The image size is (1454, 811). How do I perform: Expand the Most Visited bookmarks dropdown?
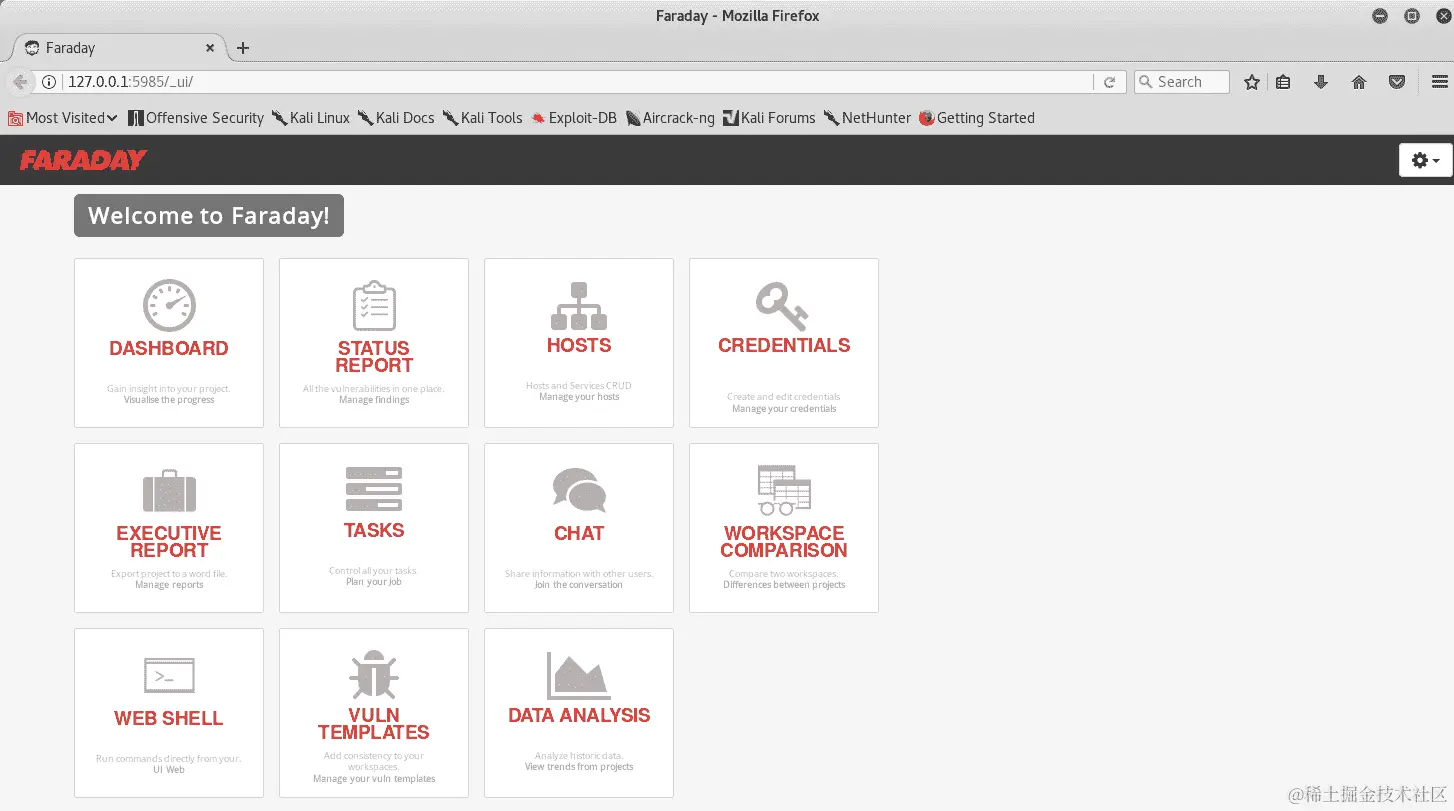63,118
